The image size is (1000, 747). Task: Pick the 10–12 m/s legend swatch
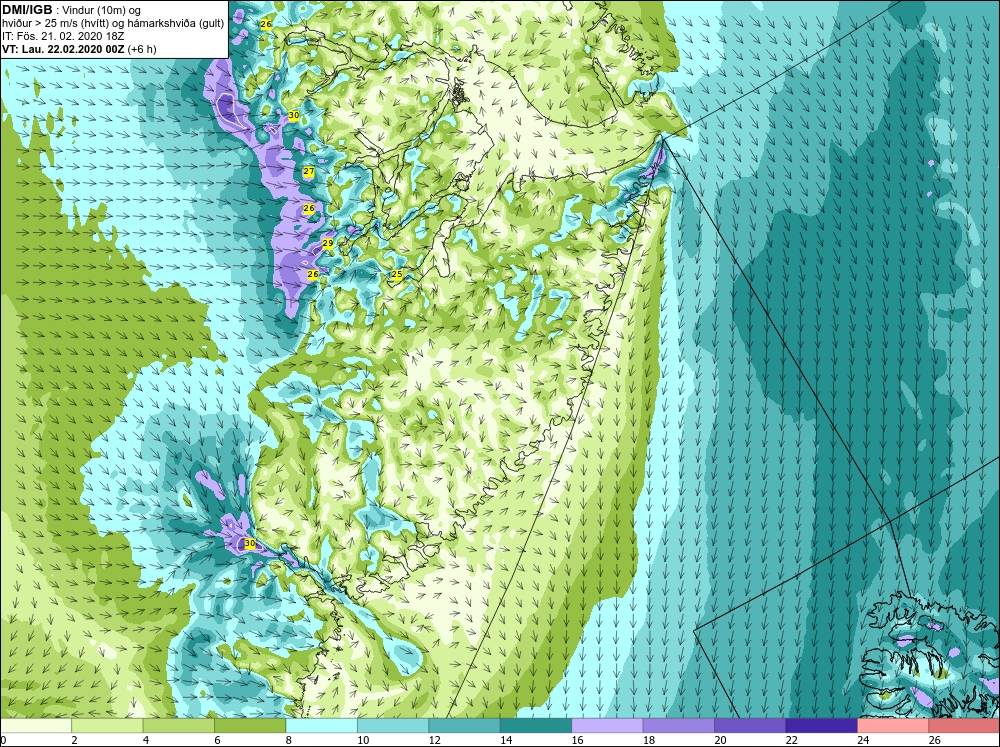[393, 725]
